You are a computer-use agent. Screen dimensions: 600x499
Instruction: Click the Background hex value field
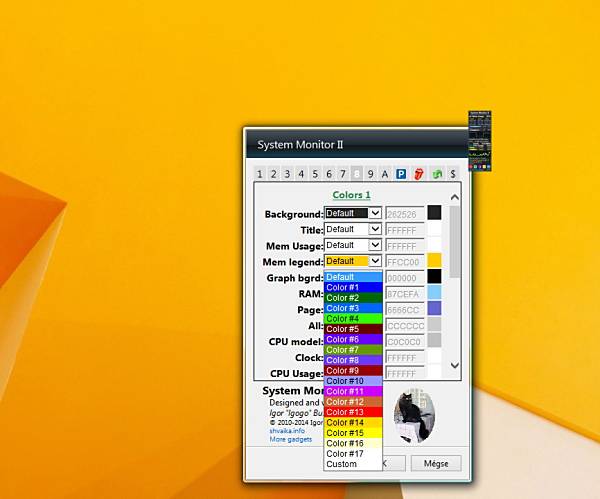pos(405,214)
